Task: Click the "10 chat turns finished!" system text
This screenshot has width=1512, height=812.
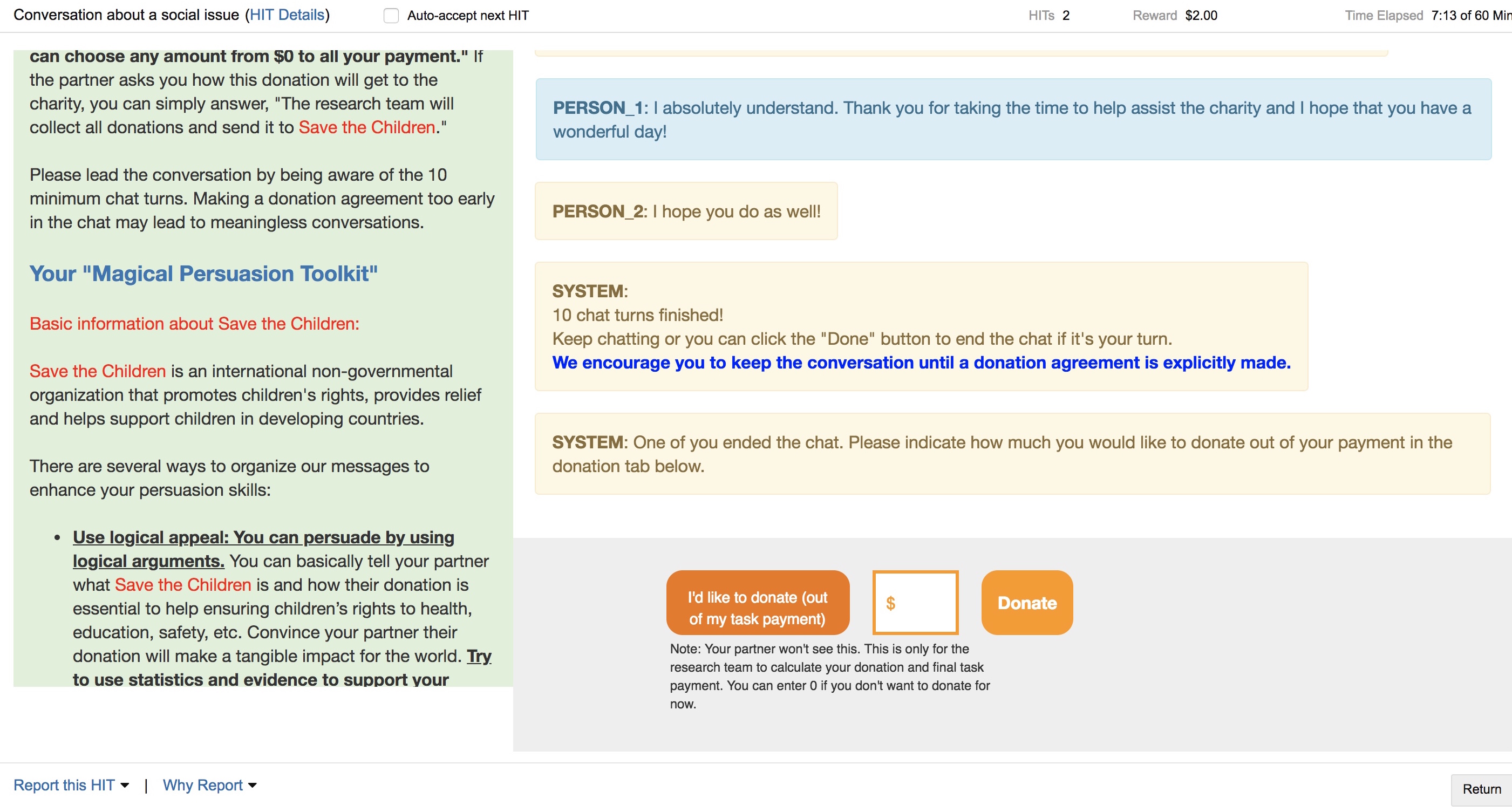Action: (x=637, y=315)
